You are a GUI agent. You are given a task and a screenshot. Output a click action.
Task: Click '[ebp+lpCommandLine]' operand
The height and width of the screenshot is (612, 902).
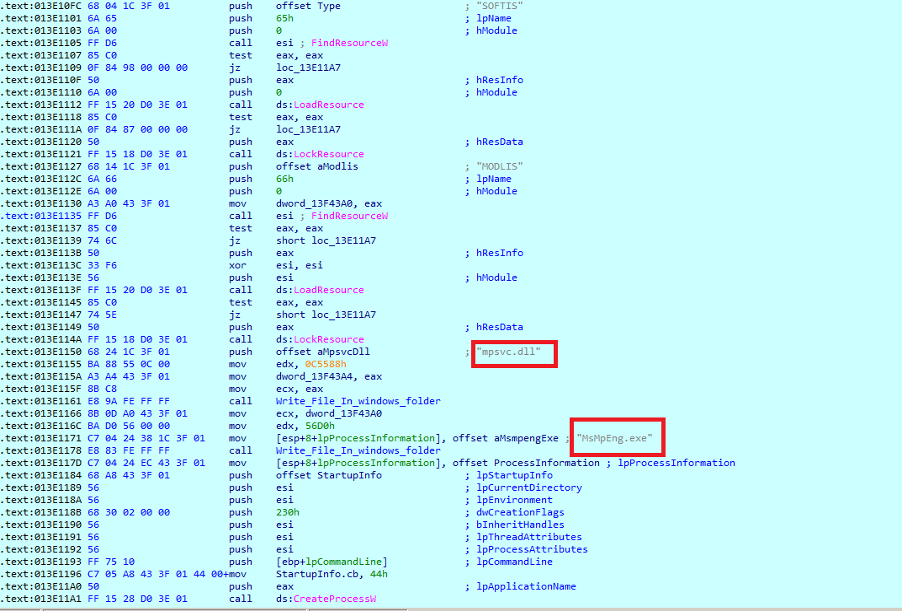(x=331, y=562)
